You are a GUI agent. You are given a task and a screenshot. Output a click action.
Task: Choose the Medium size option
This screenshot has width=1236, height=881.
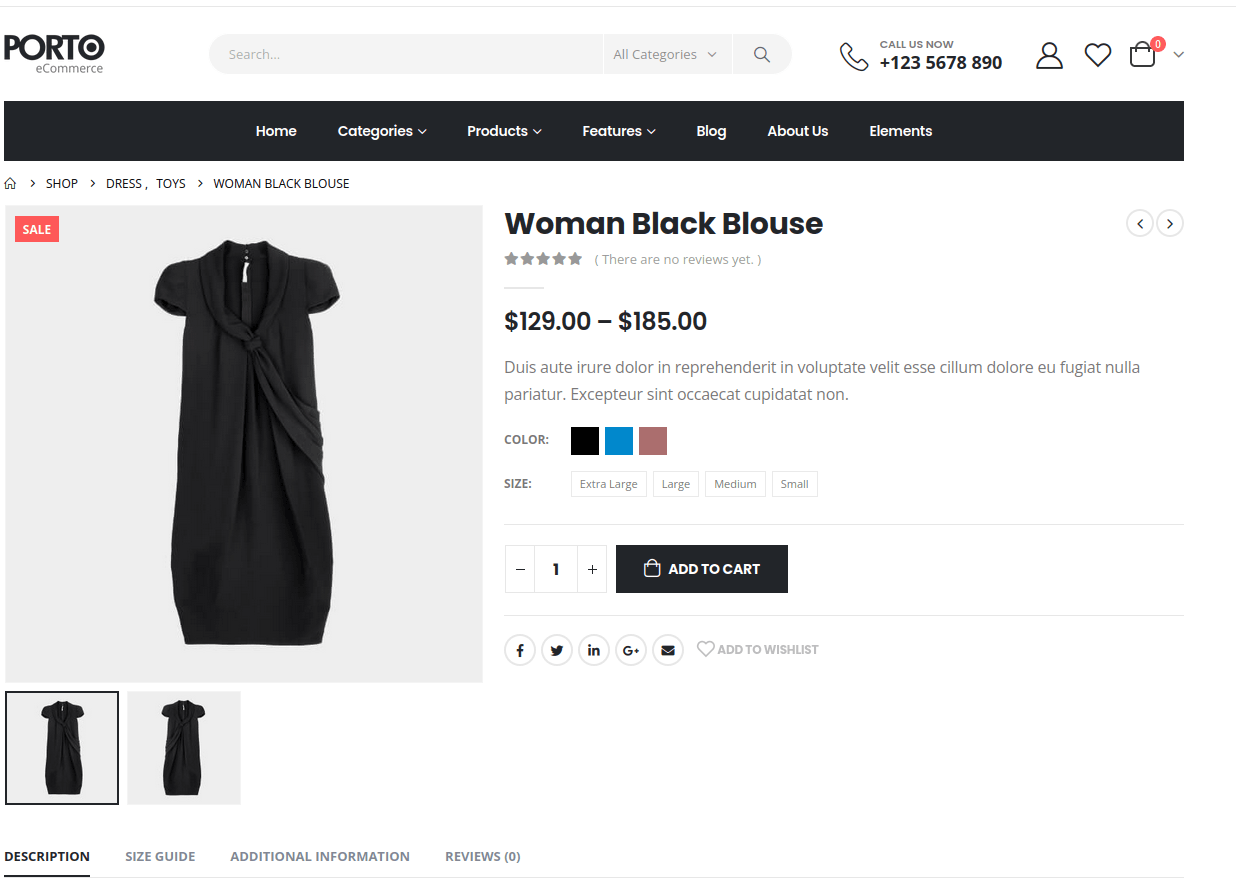(x=735, y=484)
